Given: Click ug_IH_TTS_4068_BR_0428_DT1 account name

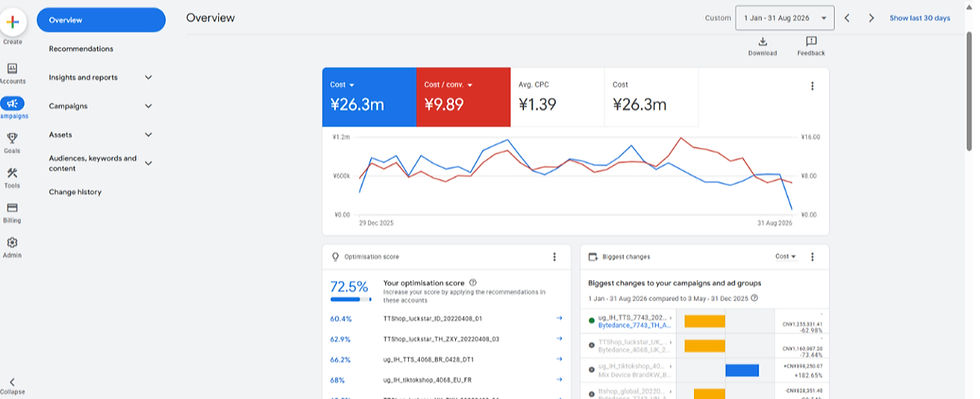Looking at the screenshot, I should pos(429,360).
